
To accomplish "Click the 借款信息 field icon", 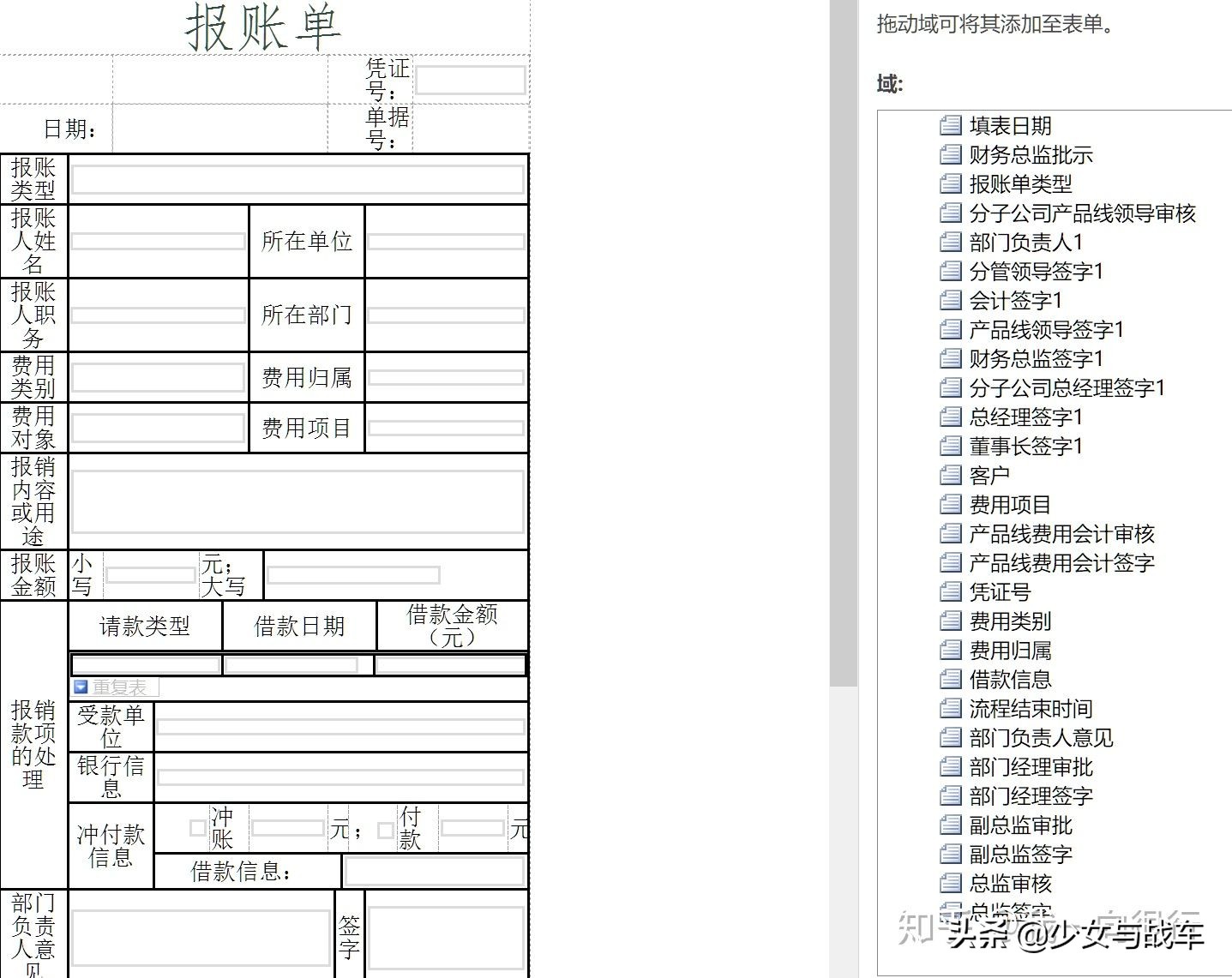I will coord(951,679).
